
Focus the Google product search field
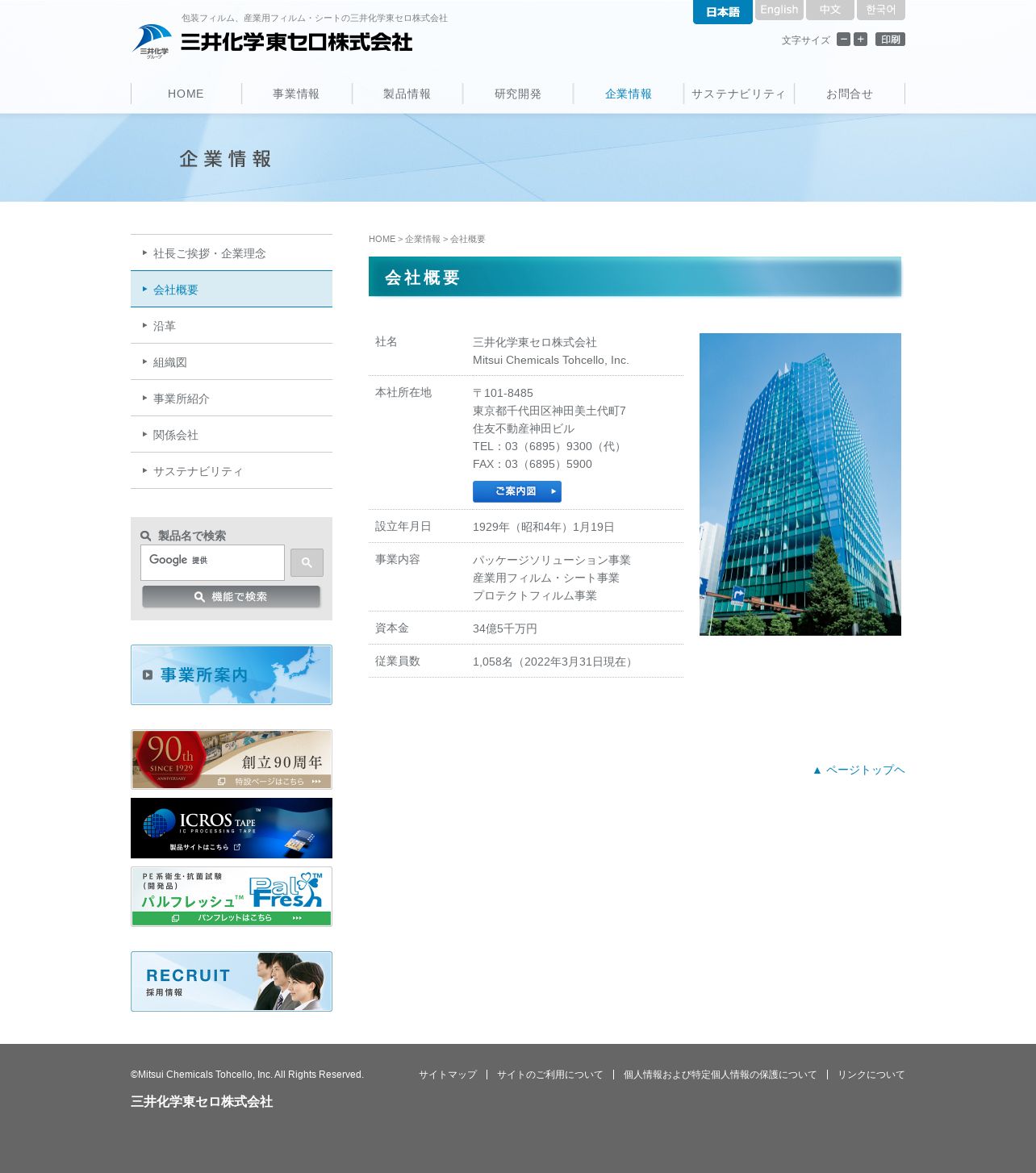tap(212, 562)
